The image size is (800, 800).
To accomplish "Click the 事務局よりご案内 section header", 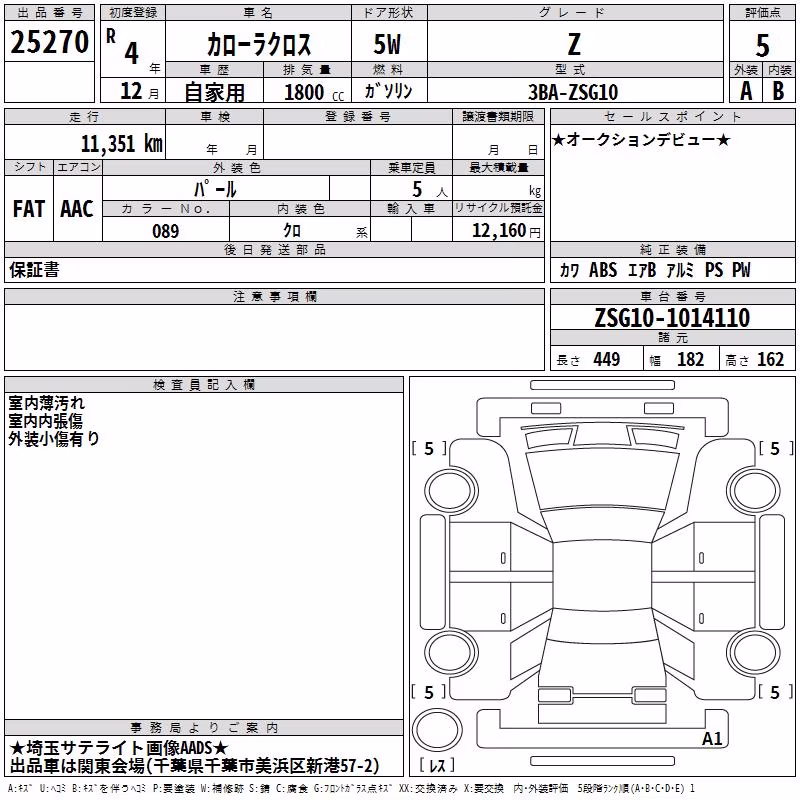I will [x=204, y=728].
